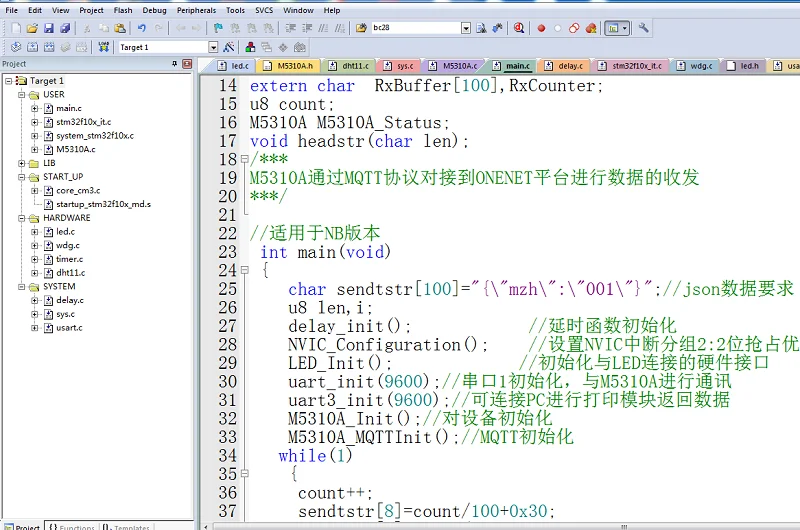This screenshot has width=800, height=530.
Task: Click the Undo icon
Action: pyautogui.click(x=142, y=28)
